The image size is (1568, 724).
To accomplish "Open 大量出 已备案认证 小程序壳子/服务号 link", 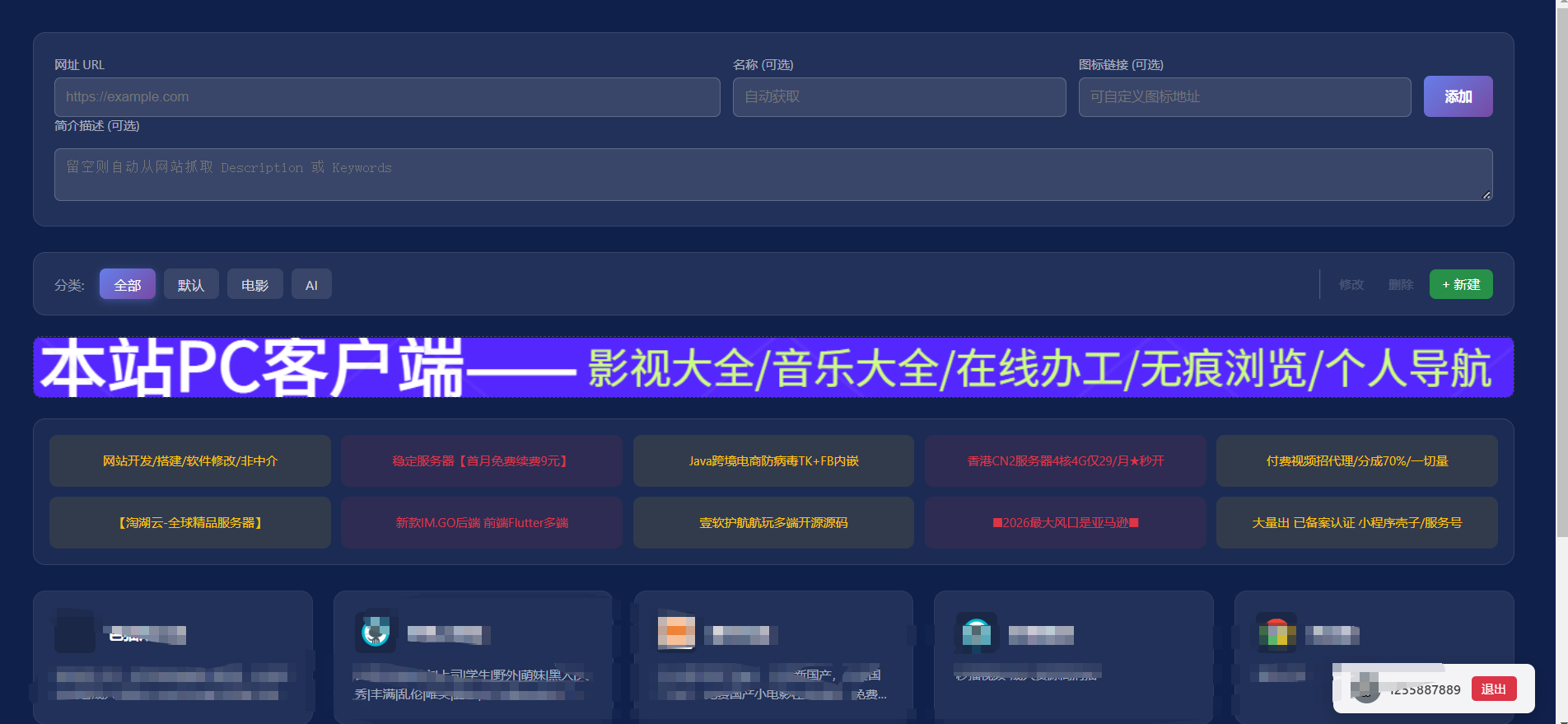I will pos(1357,523).
